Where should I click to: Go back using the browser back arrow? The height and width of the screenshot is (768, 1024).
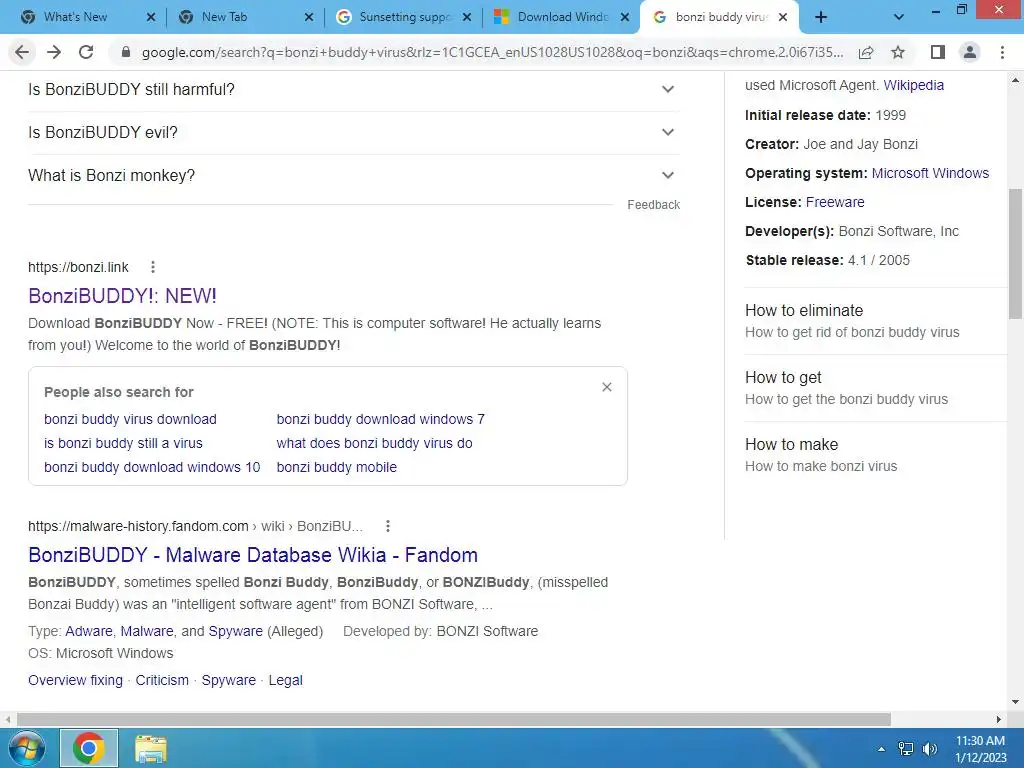point(22,52)
